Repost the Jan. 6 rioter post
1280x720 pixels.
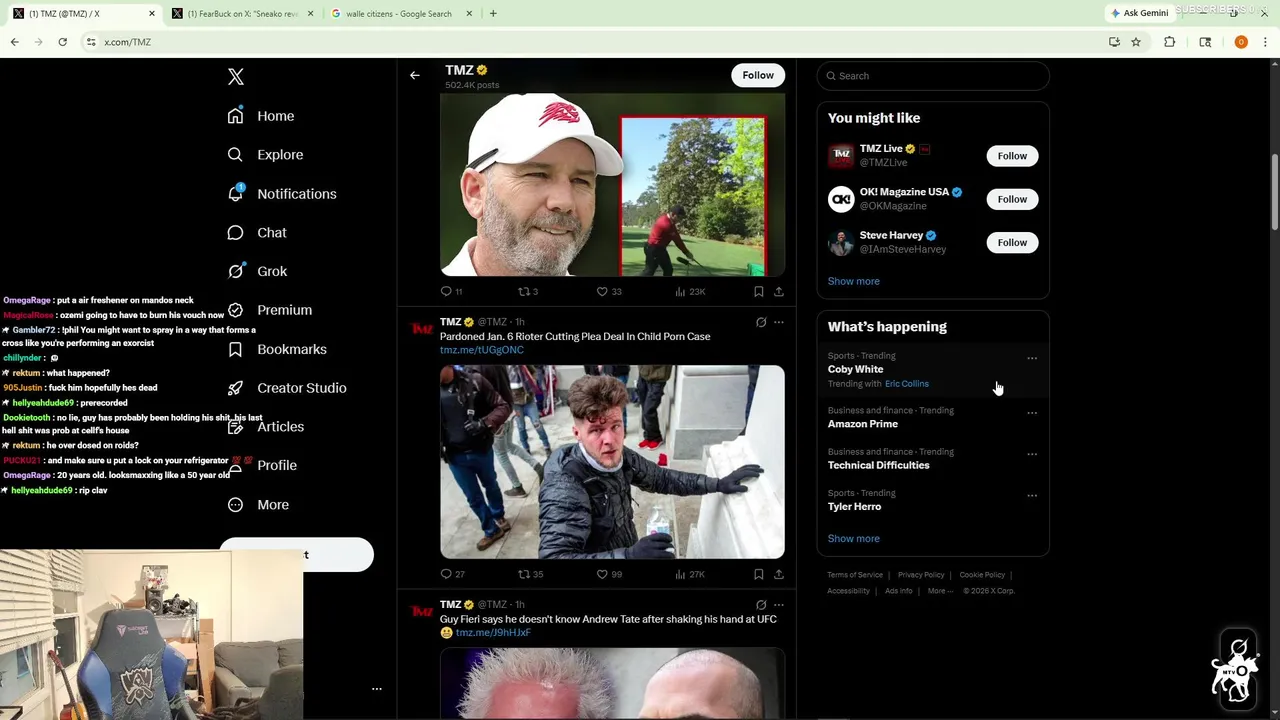click(530, 574)
